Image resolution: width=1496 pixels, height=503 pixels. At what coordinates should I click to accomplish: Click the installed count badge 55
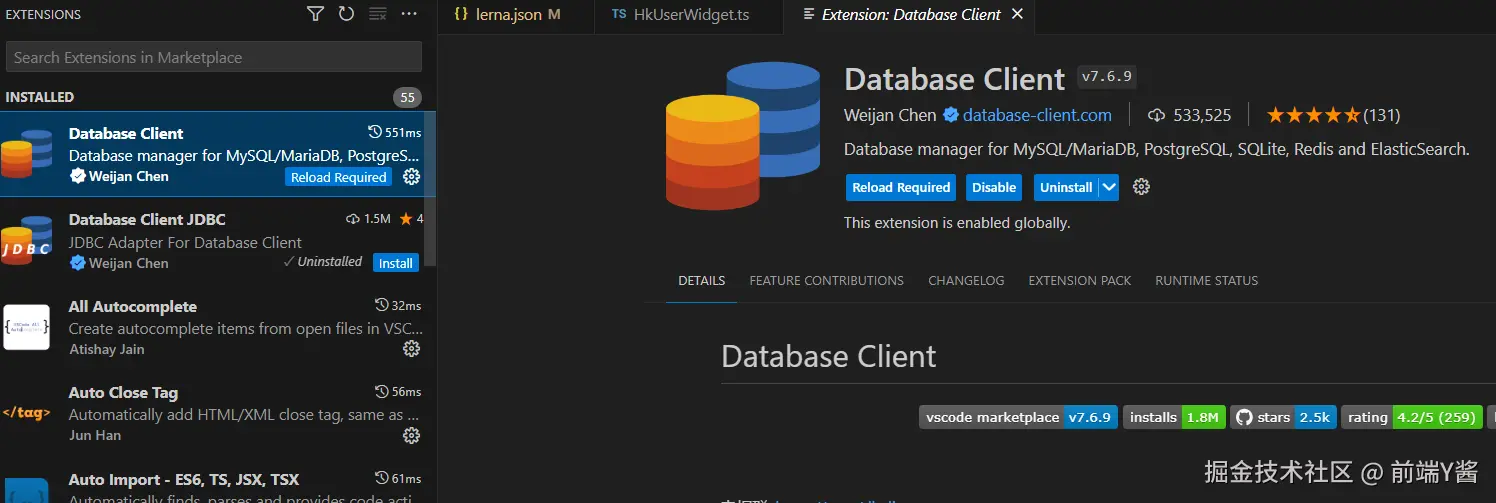pyautogui.click(x=407, y=97)
